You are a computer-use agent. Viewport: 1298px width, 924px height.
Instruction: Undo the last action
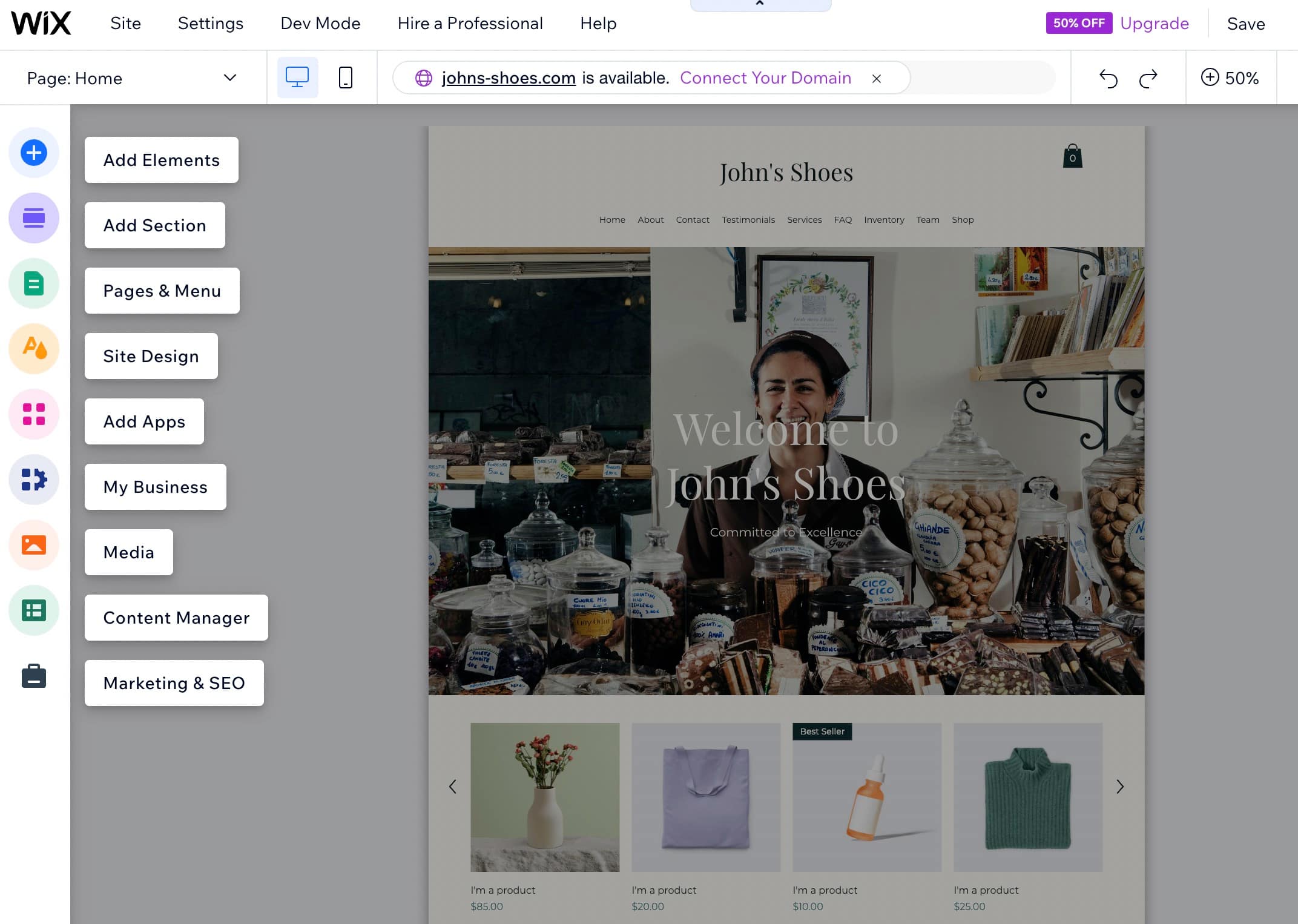point(1108,78)
